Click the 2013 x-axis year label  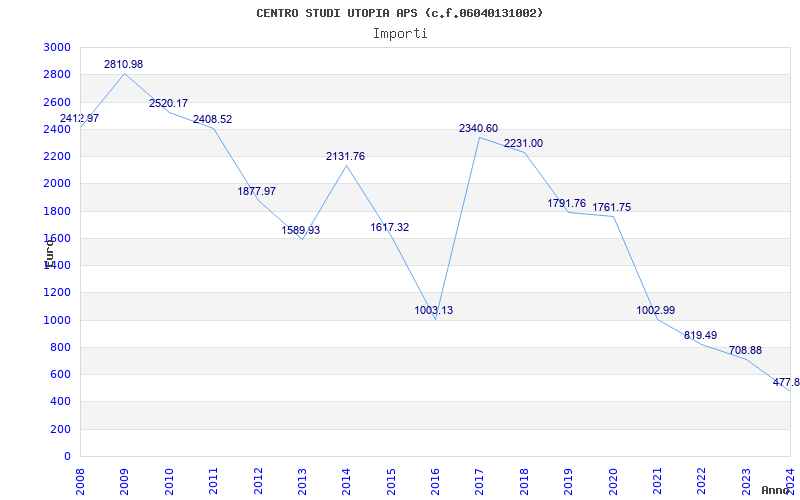302,481
